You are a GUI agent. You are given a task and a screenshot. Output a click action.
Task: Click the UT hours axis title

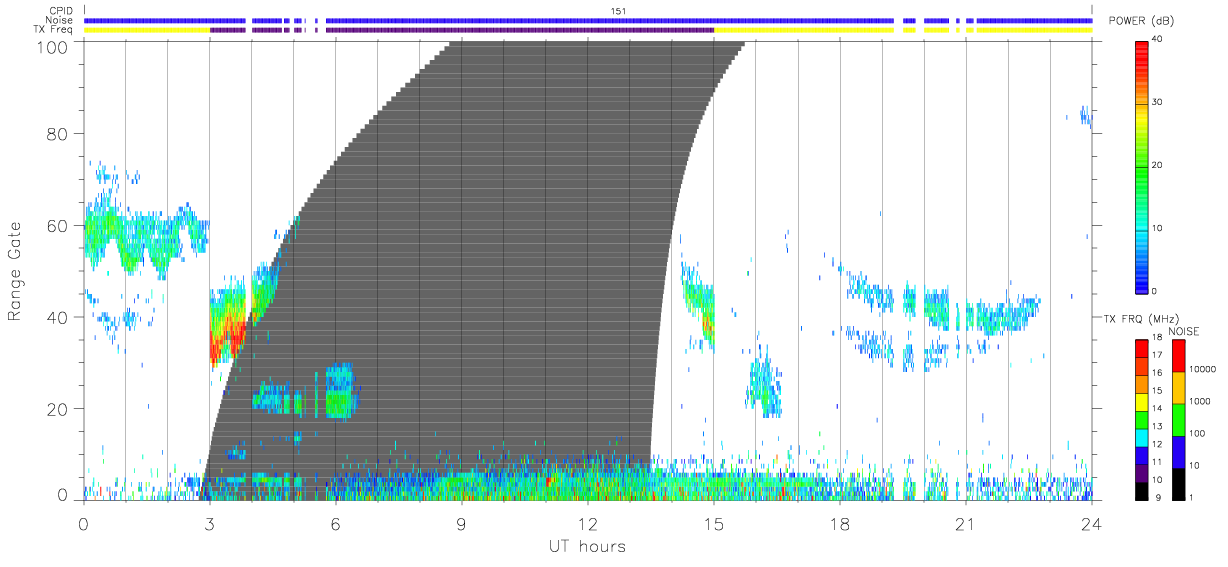(x=587, y=546)
